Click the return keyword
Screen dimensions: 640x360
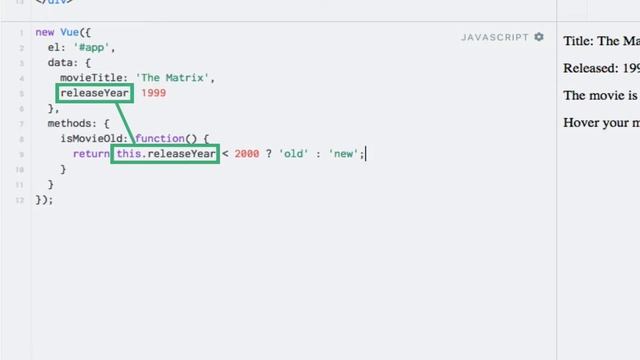pyautogui.click(x=91, y=154)
